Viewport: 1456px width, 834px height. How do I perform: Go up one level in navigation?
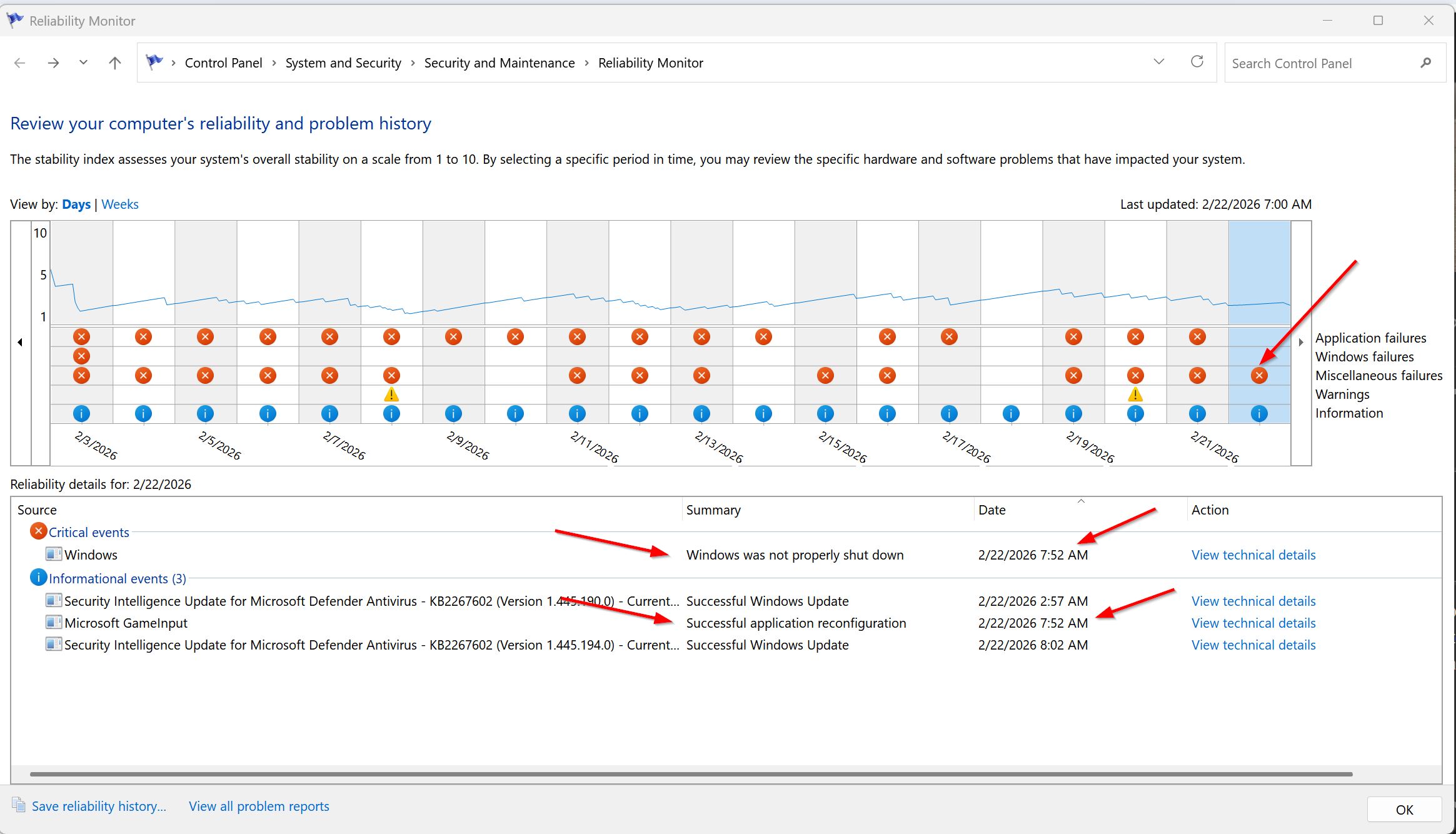(x=115, y=63)
